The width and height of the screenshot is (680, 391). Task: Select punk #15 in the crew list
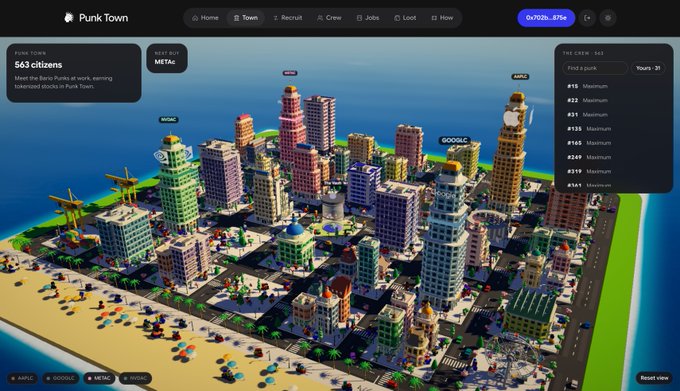point(614,86)
